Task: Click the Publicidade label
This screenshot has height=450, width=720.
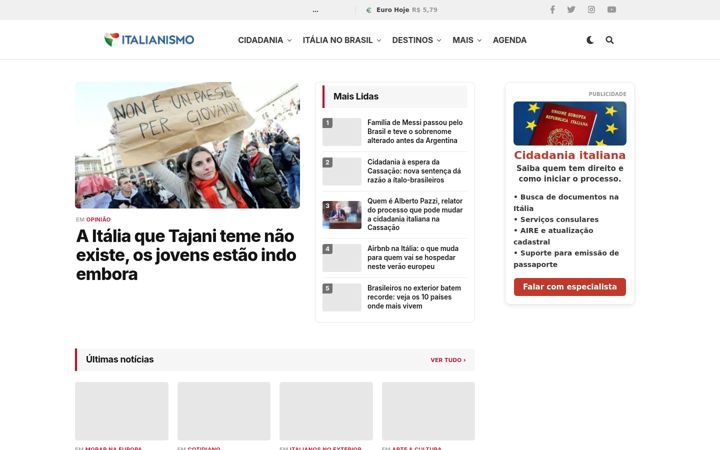Action: coord(608,94)
